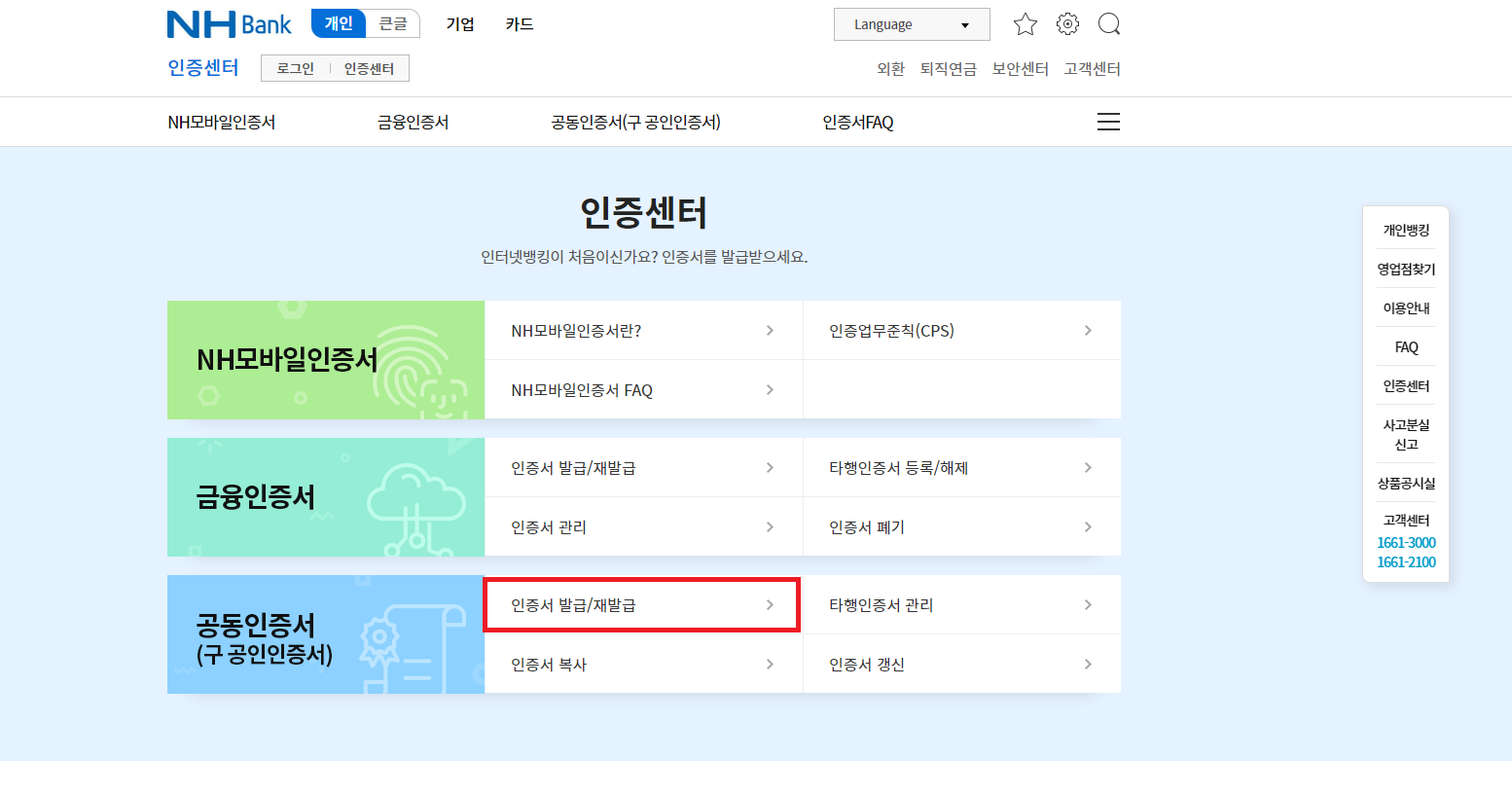Open 보안센터 link
This screenshot has width=1512, height=795.
[x=1021, y=69]
